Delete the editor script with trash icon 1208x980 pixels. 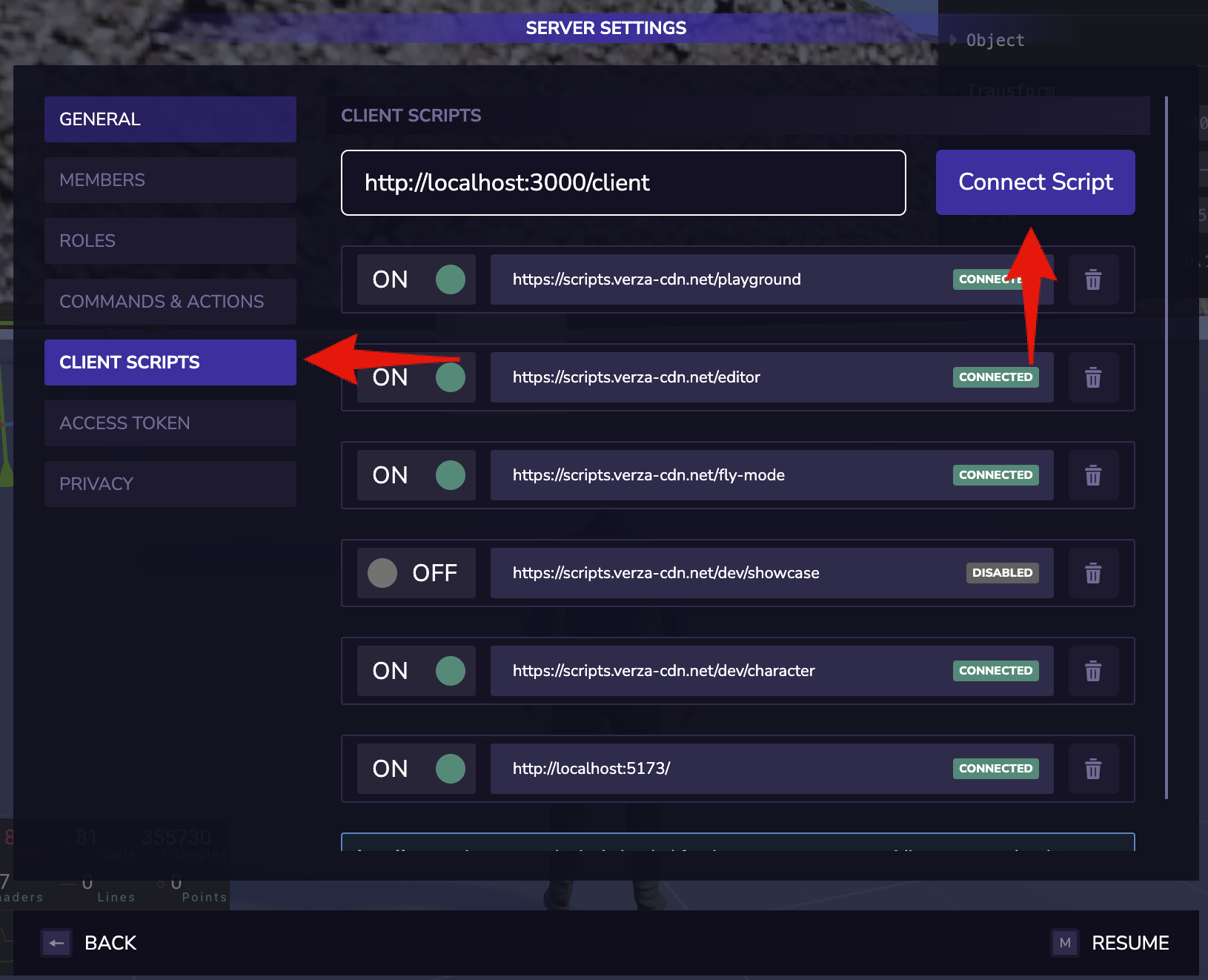[x=1093, y=377]
